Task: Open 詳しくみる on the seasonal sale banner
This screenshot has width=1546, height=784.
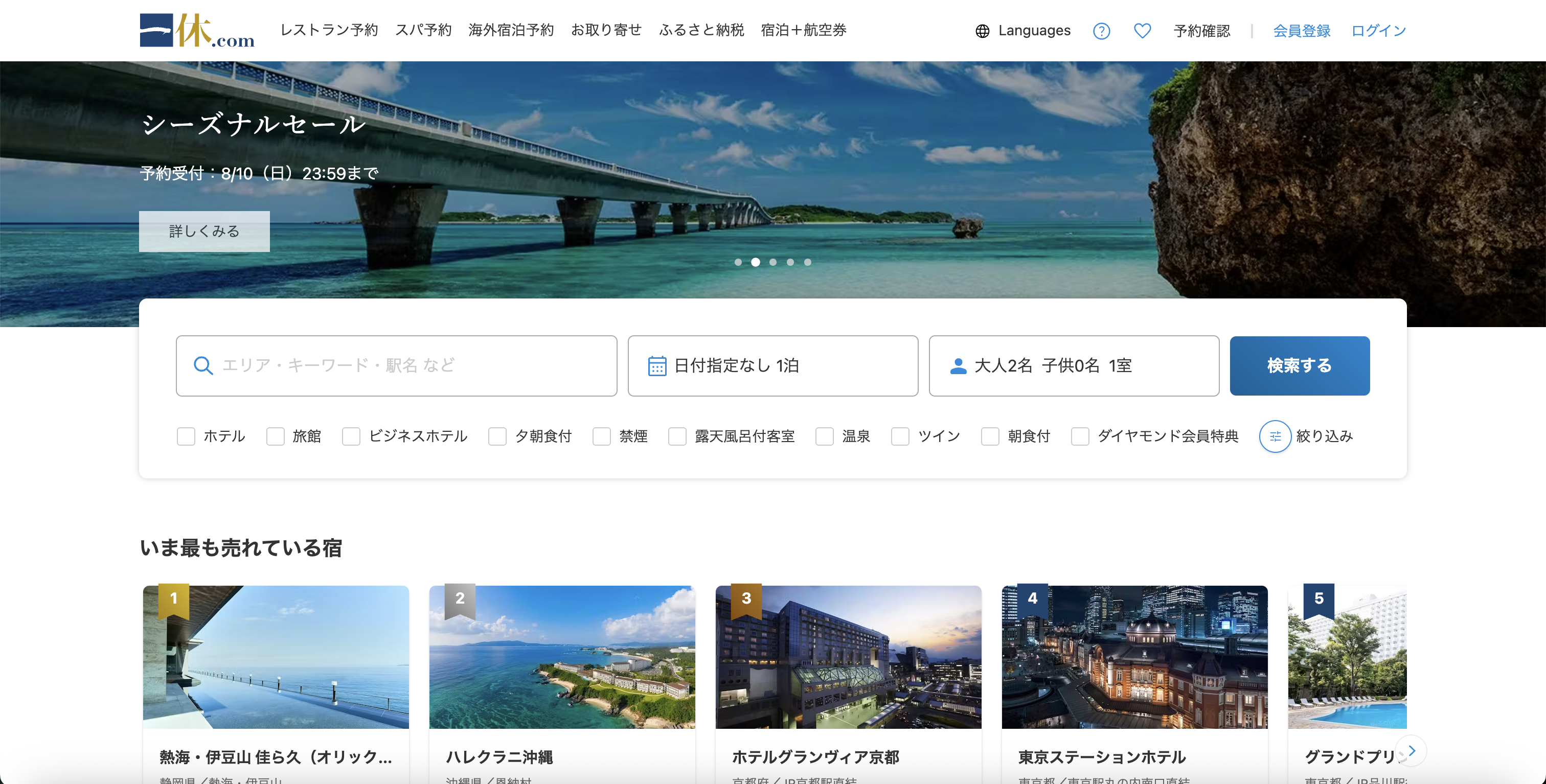Action: click(204, 231)
